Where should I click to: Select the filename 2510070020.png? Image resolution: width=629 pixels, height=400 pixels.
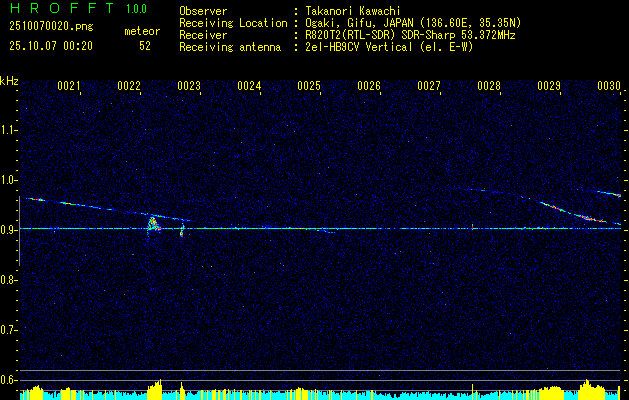click(51, 27)
